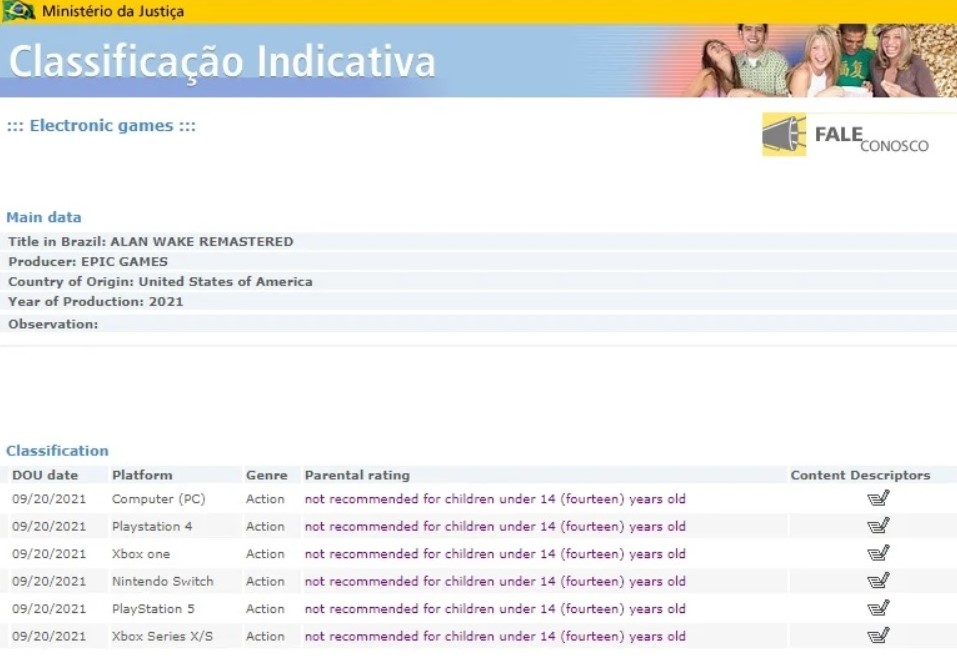Open content descriptors for Playstation 4 row

[x=878, y=526]
